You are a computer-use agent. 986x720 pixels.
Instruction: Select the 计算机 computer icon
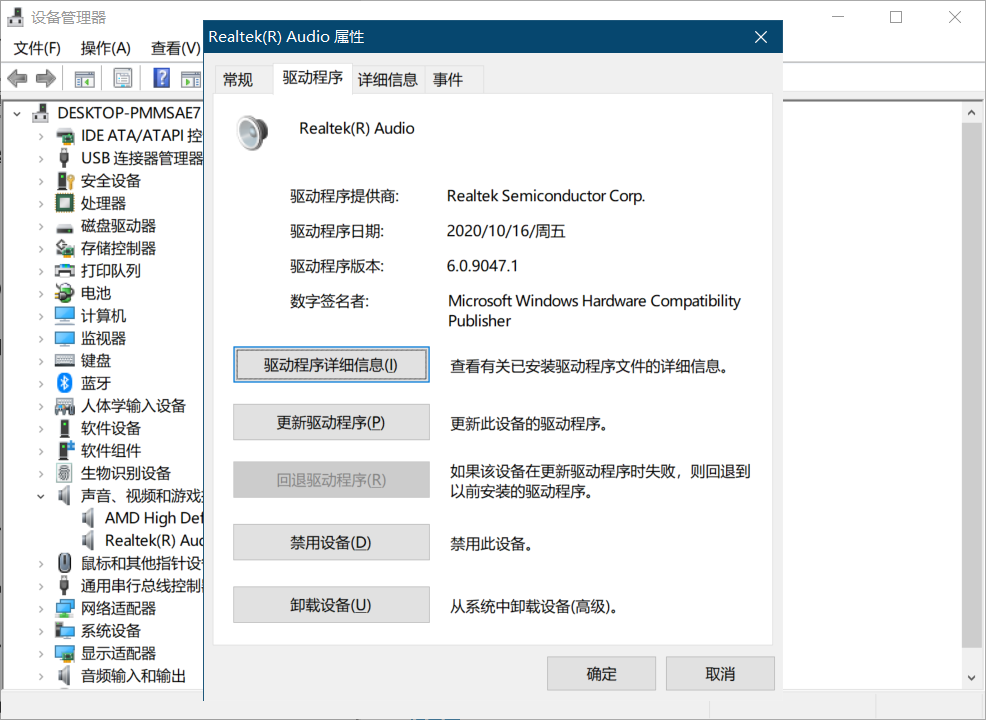pos(65,316)
